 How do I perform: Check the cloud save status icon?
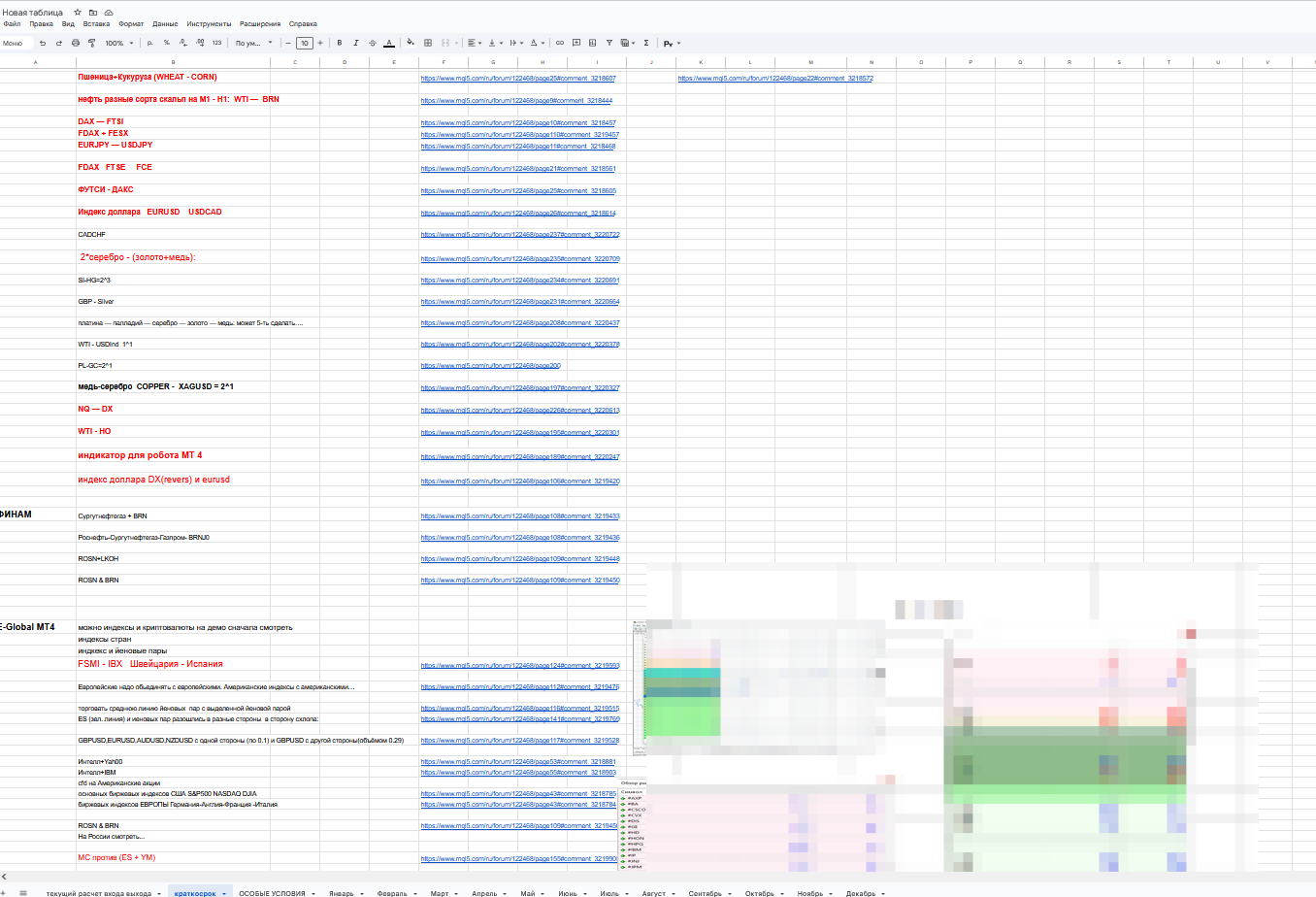pyautogui.click(x=108, y=13)
